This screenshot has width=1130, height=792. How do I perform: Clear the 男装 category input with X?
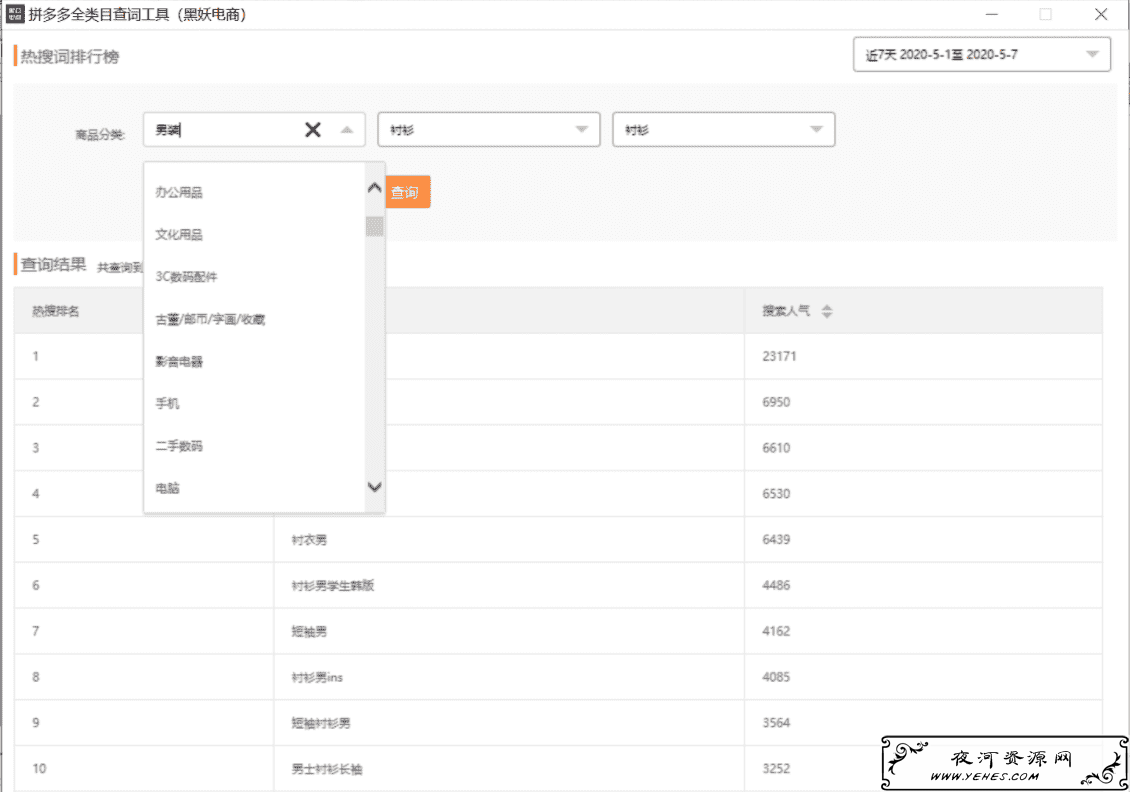[x=313, y=130]
